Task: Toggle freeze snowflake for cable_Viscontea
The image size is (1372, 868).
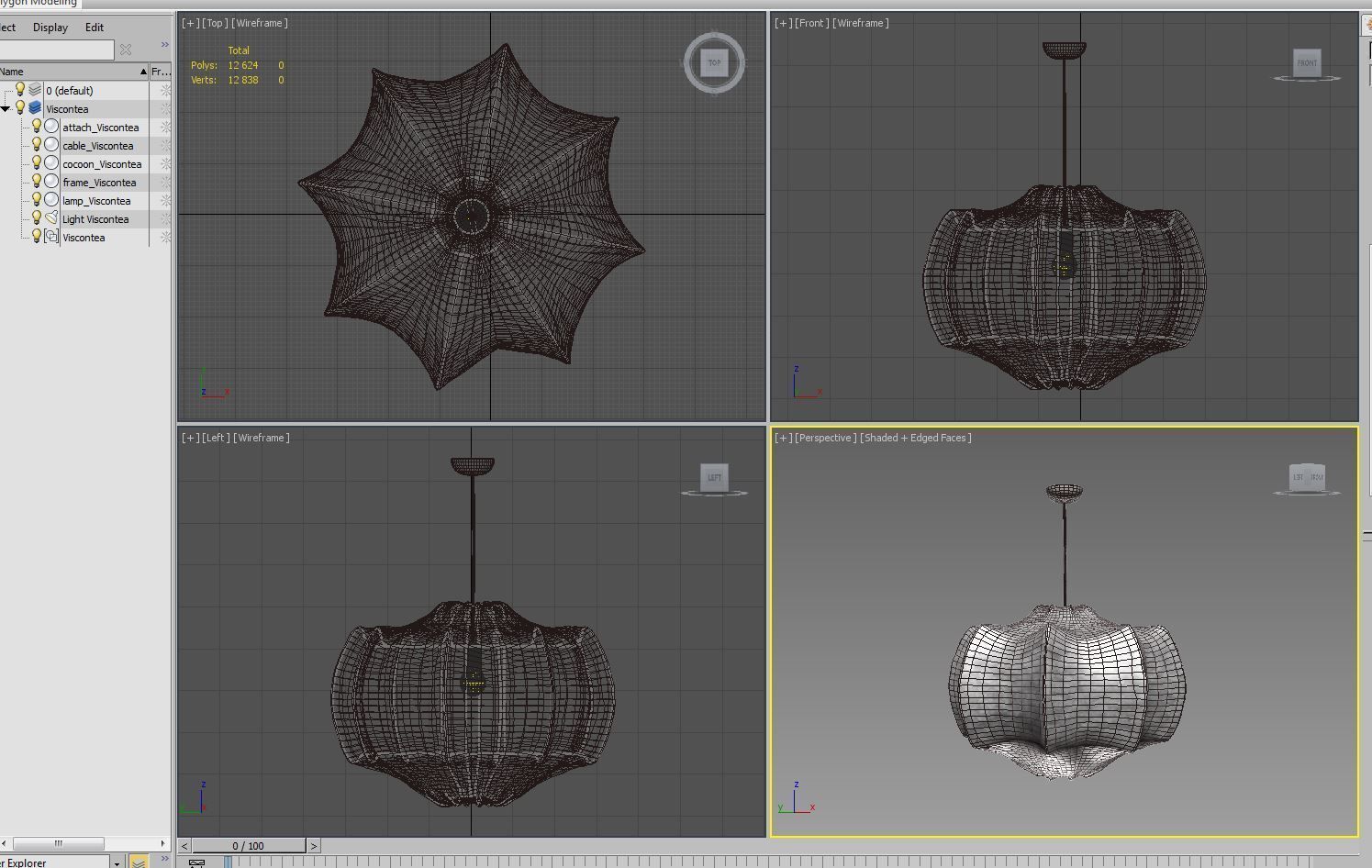Action: pyautogui.click(x=165, y=145)
